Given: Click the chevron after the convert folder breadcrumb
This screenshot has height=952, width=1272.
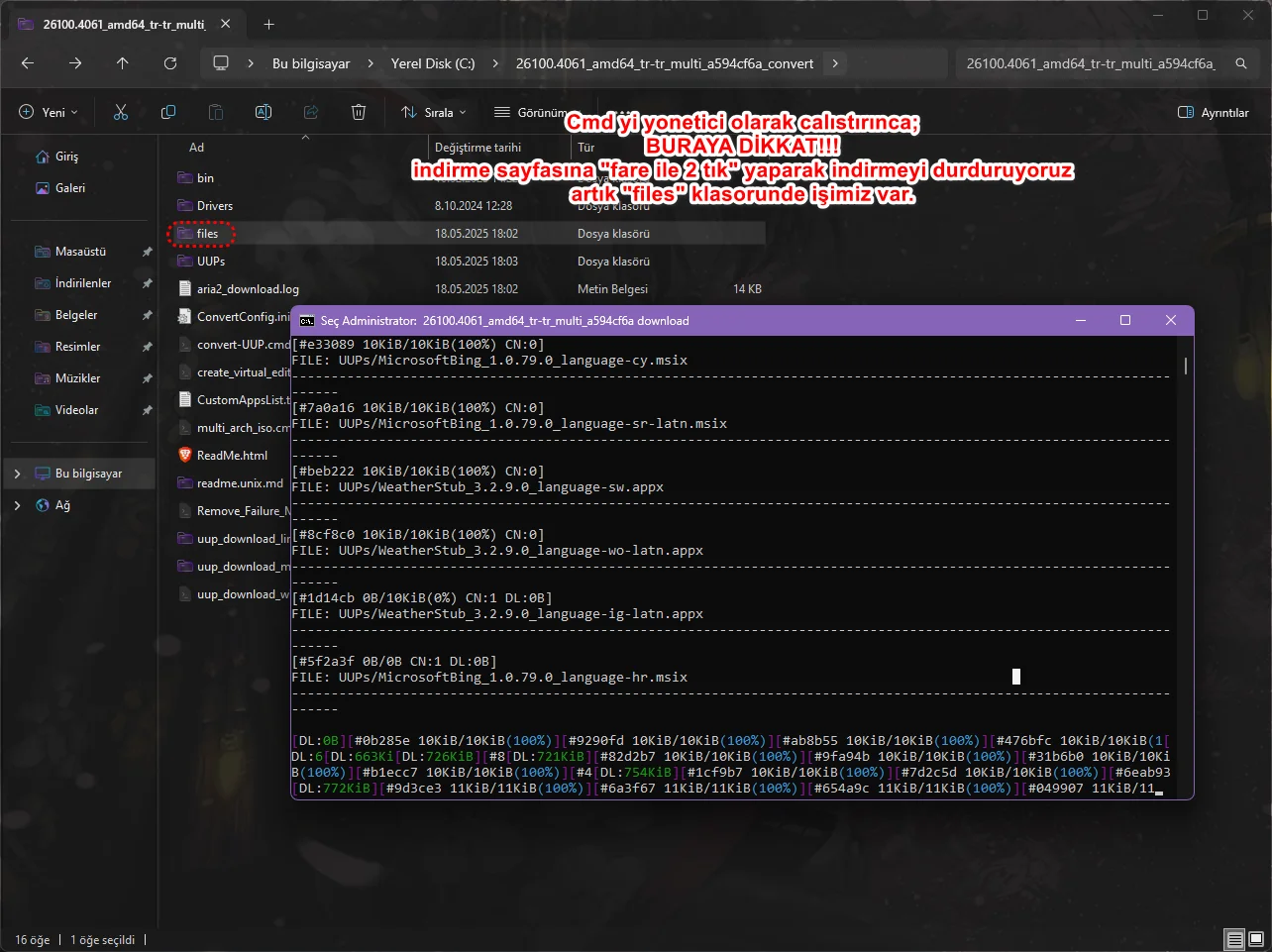Looking at the screenshot, I should tap(835, 63).
